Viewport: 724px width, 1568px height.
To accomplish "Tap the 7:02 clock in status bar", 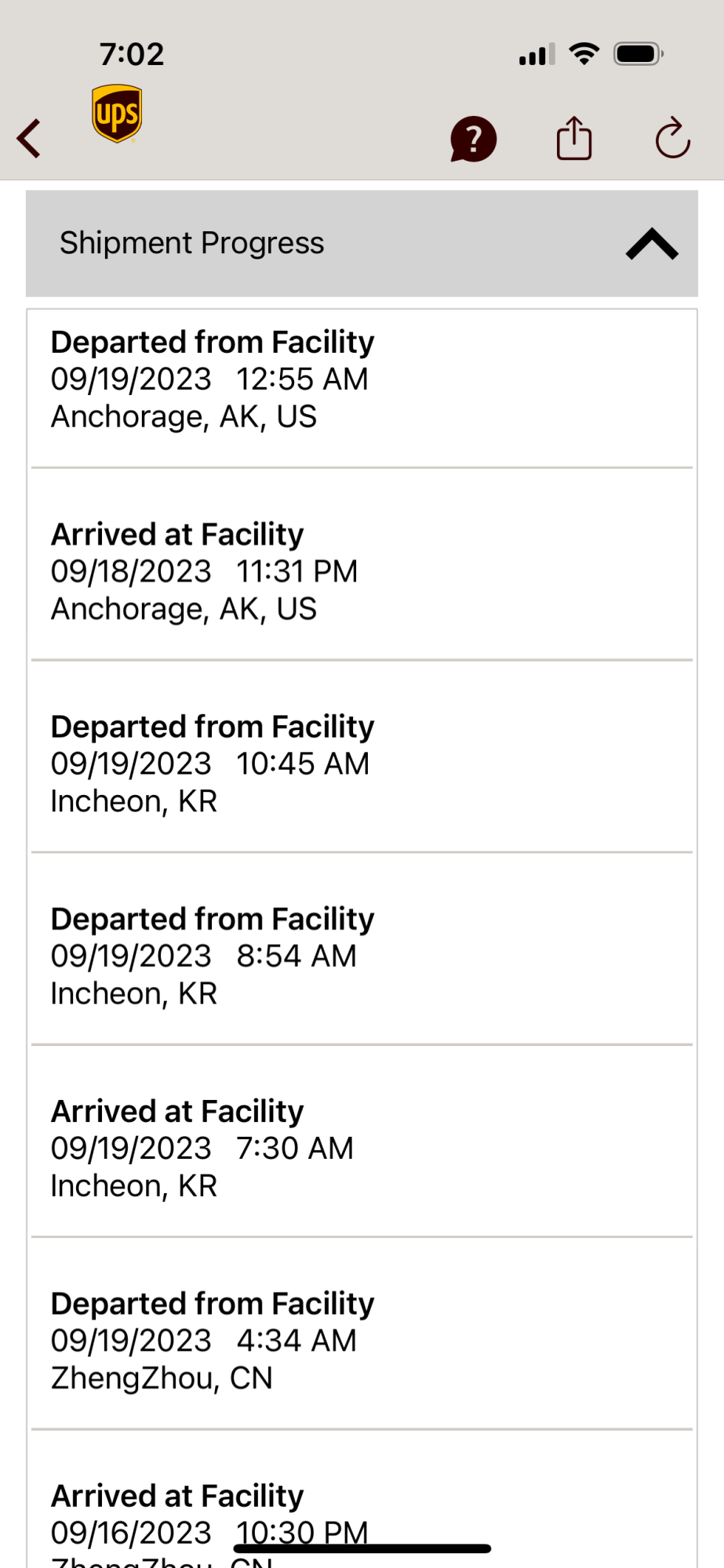I will (132, 54).
